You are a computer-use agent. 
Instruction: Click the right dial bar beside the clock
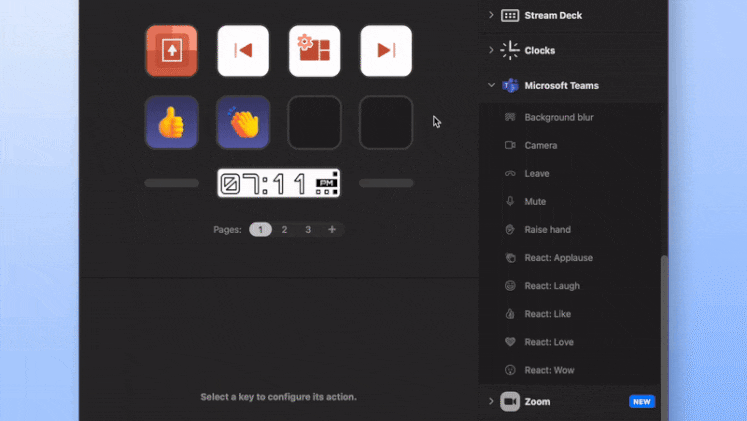coord(386,183)
